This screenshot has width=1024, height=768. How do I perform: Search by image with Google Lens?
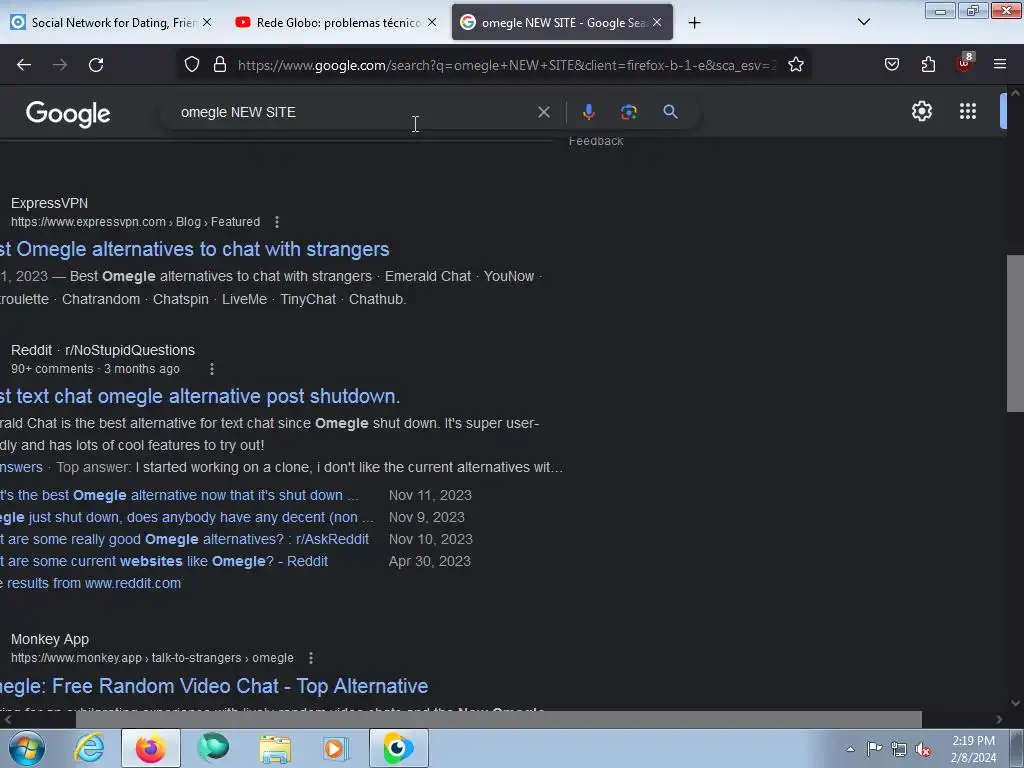click(x=628, y=112)
